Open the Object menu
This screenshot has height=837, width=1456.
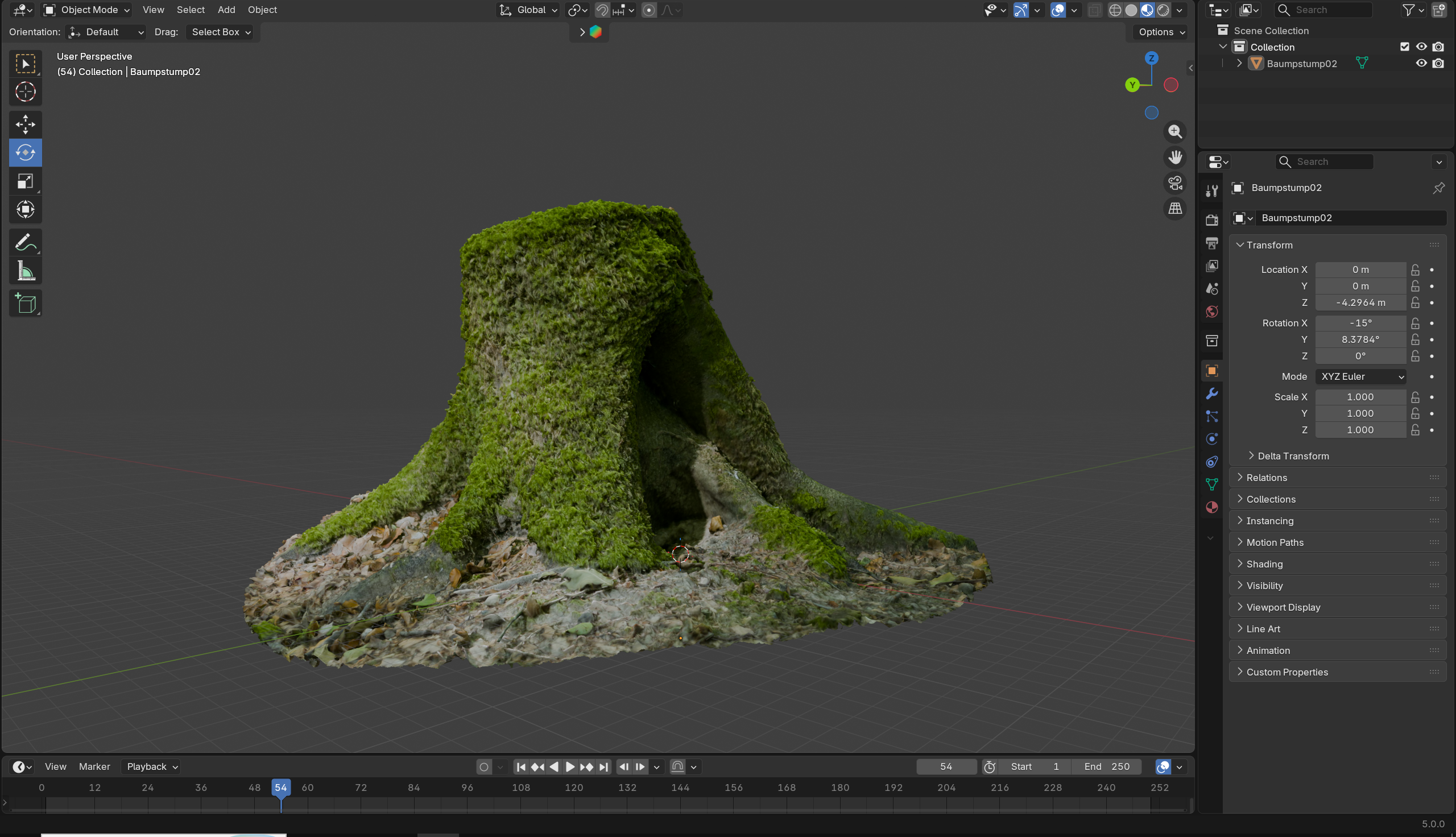(262, 10)
